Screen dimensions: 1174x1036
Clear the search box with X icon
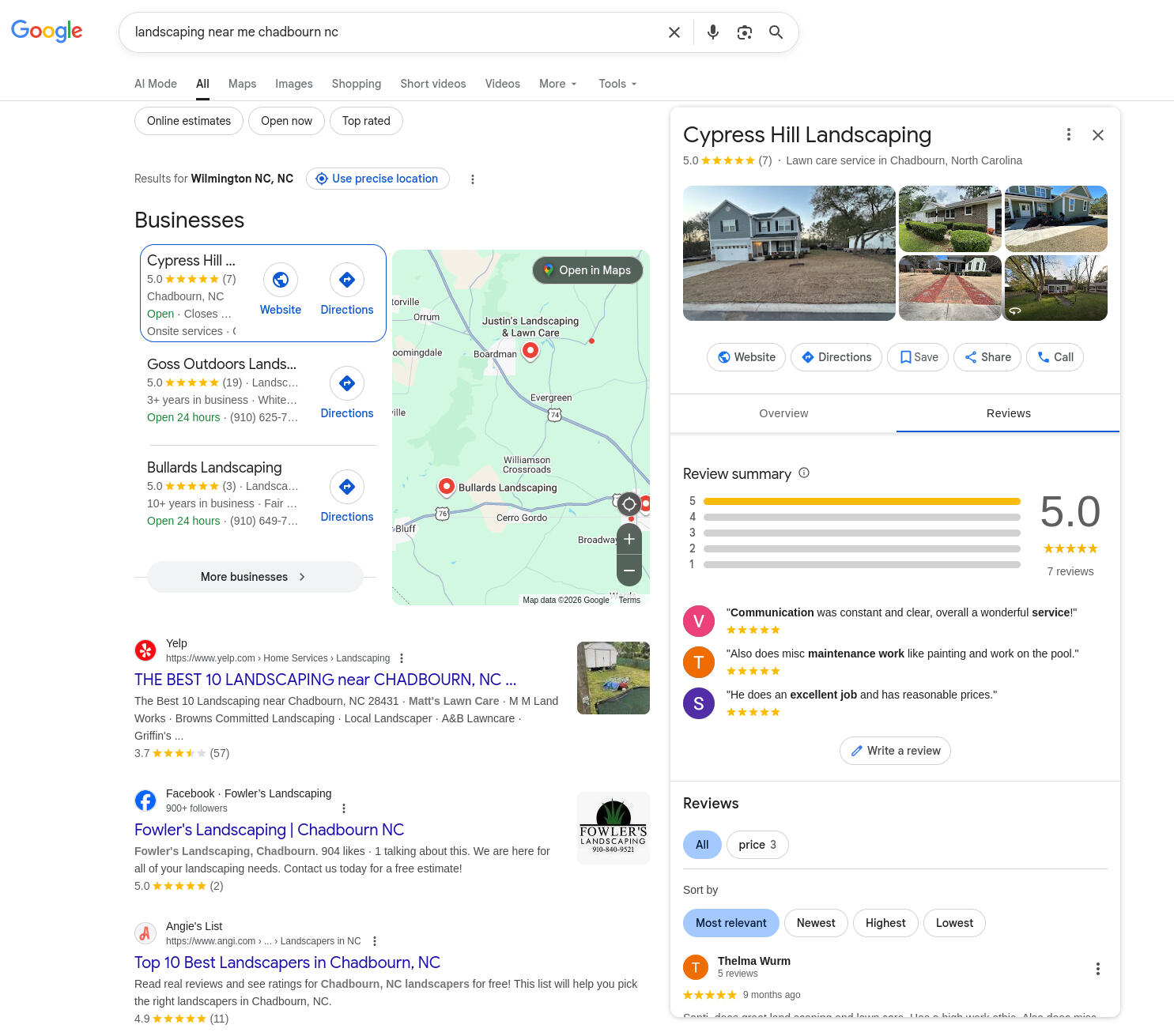pyautogui.click(x=674, y=32)
